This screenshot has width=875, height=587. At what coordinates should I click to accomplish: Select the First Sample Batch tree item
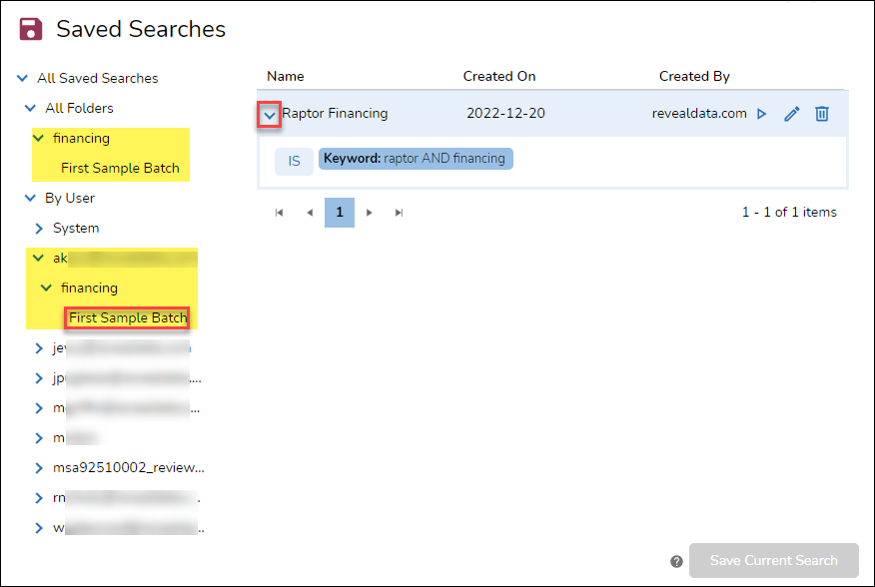pos(127,317)
